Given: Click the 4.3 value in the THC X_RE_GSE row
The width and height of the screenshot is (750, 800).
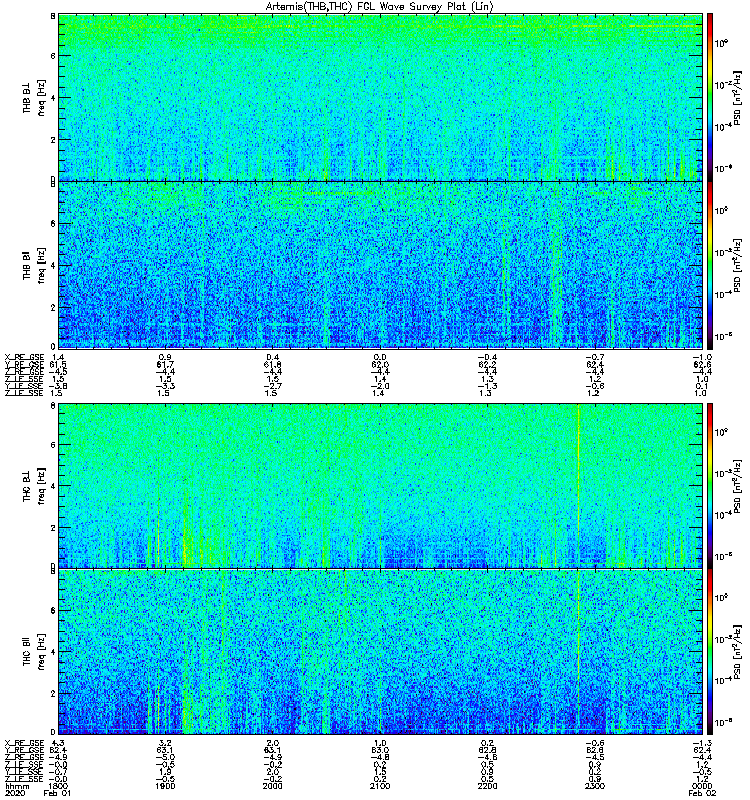Looking at the screenshot, I should (57, 743).
